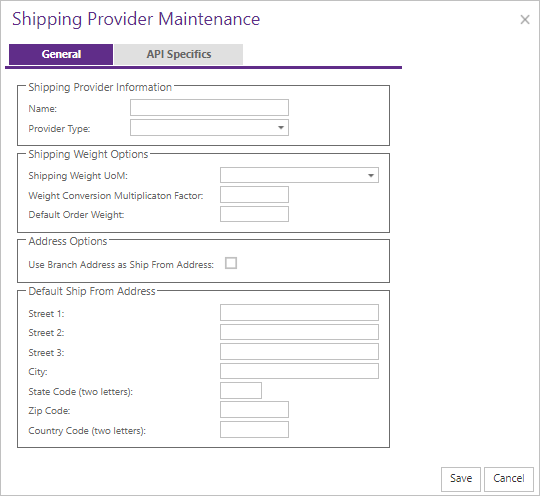Screen dimensions: 540x496
Task: Click the Country Code input field
Action: pos(255,430)
